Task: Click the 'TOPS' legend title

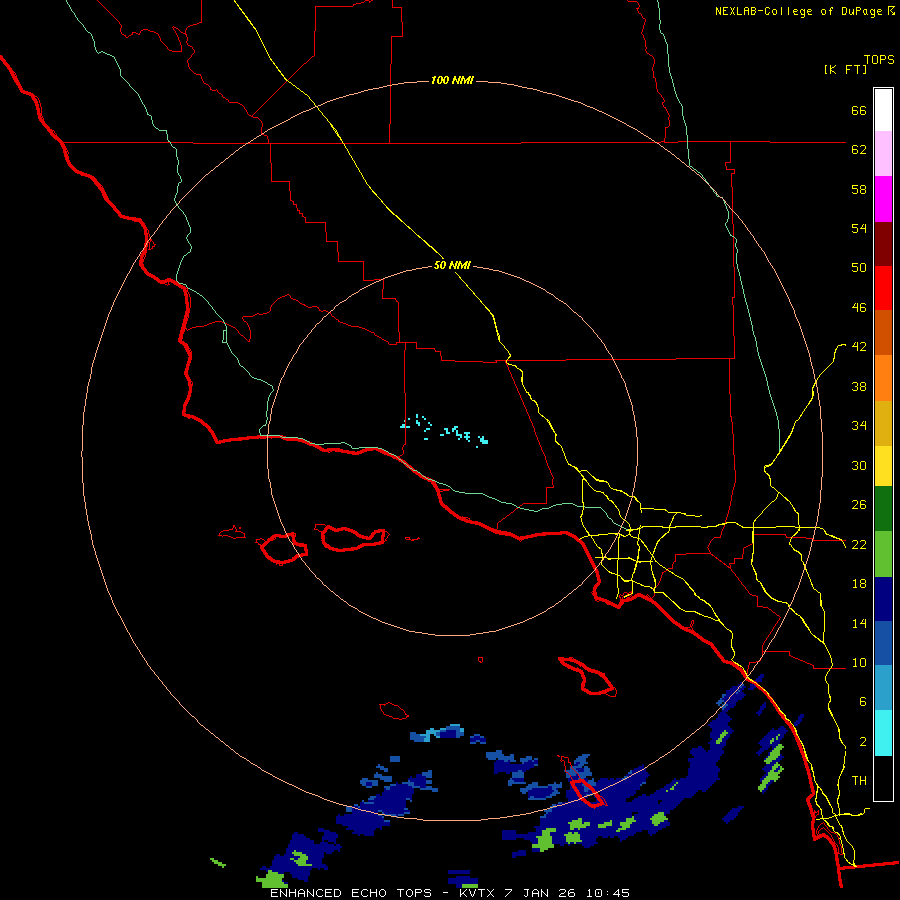Action: point(879,59)
